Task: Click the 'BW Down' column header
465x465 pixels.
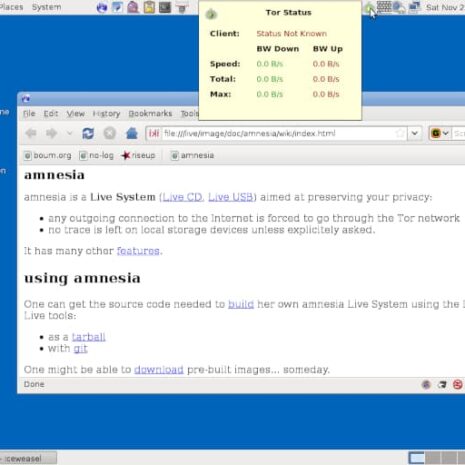Action: pyautogui.click(x=278, y=49)
